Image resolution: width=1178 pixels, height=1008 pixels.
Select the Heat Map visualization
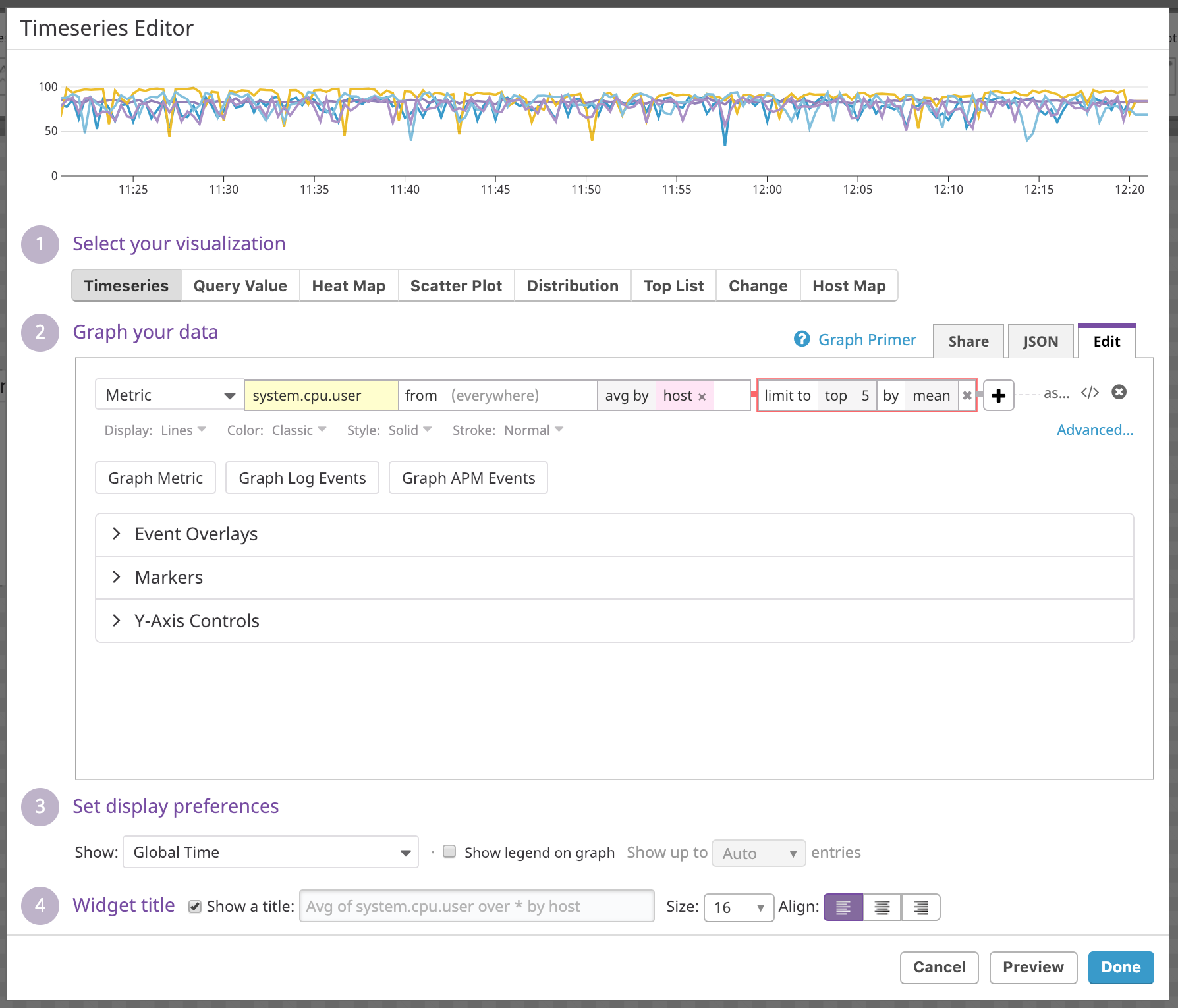tap(349, 286)
